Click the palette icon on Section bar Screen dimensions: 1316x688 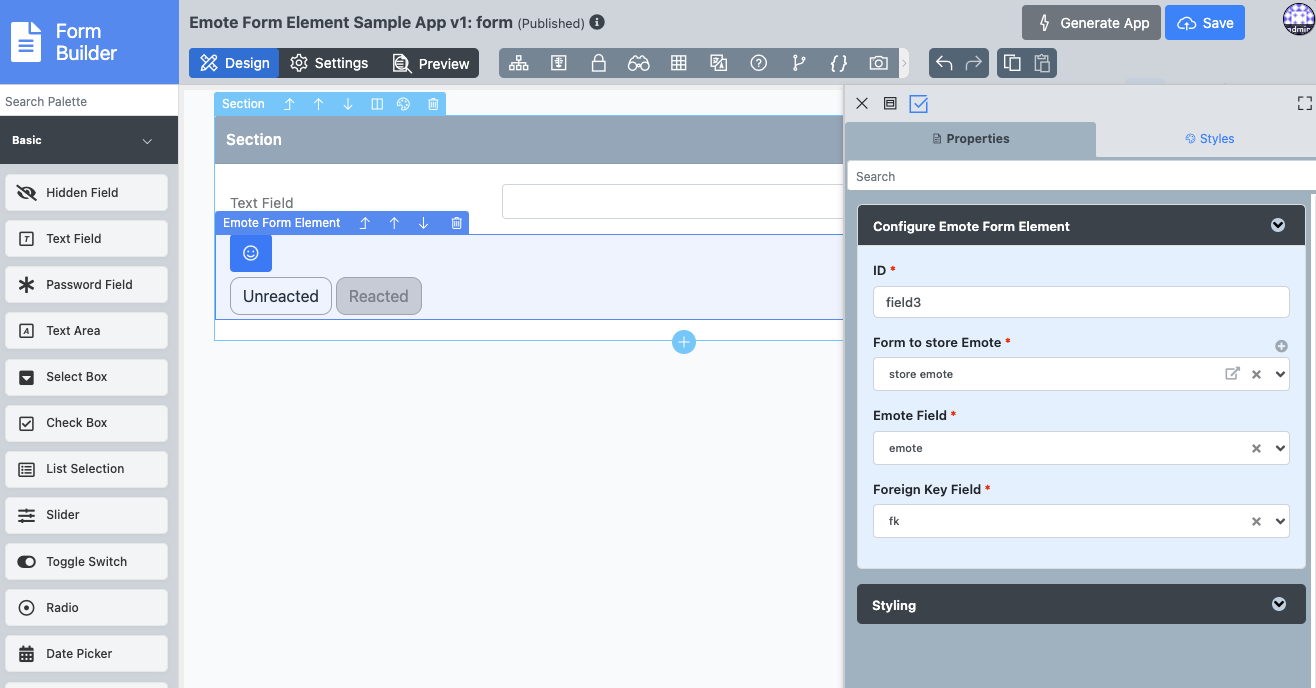click(x=403, y=104)
